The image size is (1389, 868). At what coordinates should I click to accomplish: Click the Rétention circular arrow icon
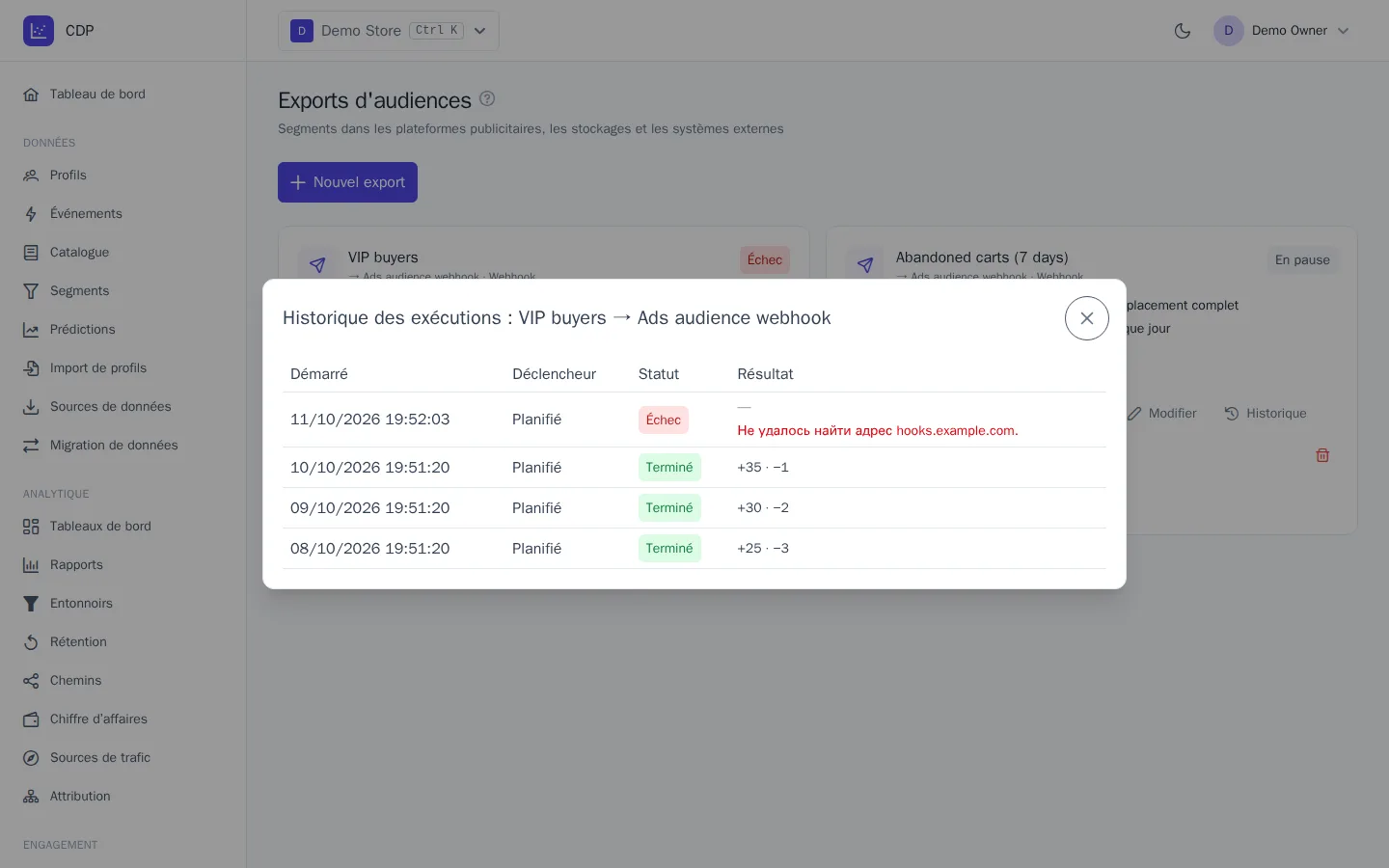click(x=31, y=642)
